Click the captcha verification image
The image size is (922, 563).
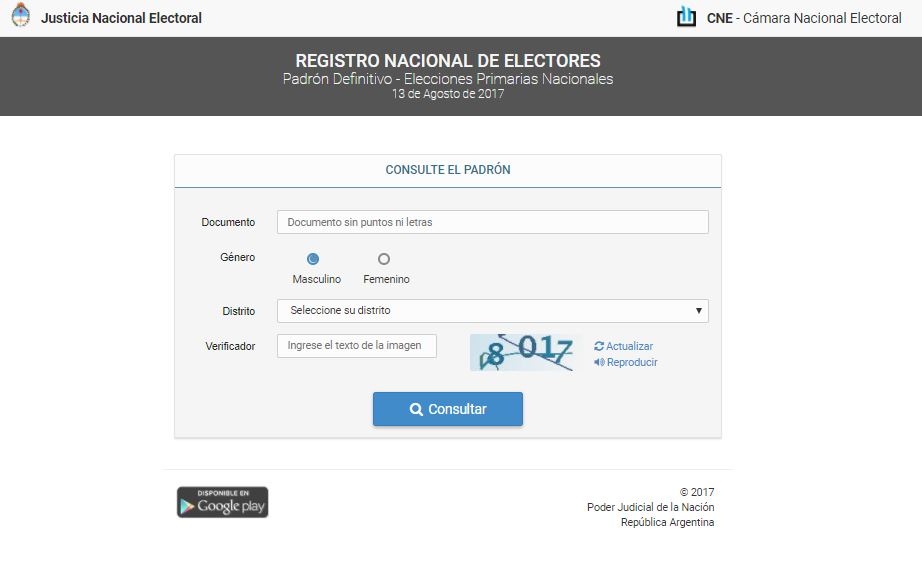(526, 352)
